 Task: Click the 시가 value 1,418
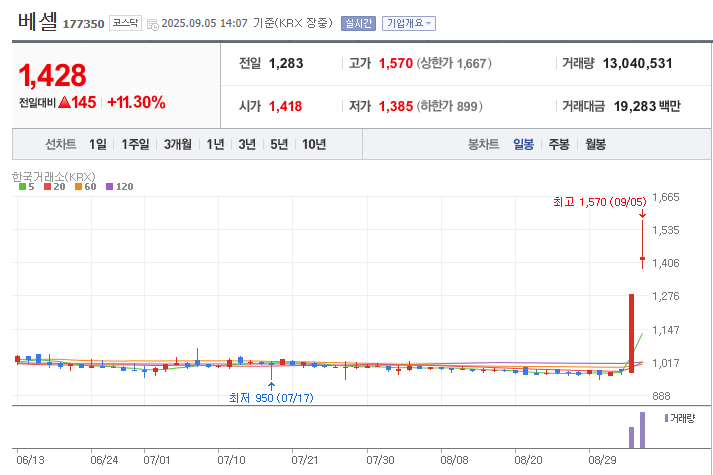285,106
